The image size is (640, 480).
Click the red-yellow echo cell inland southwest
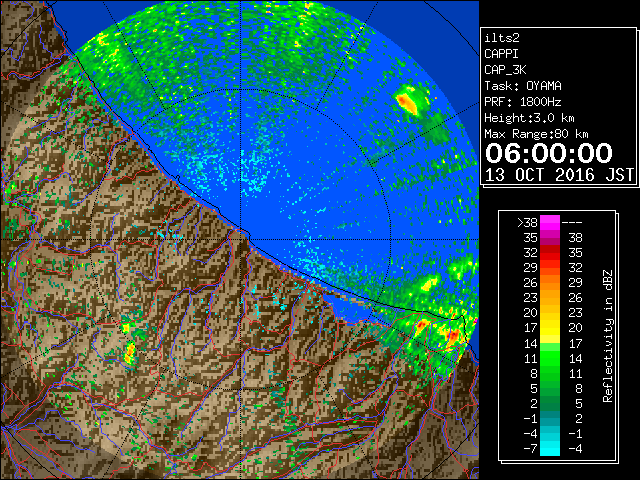tap(129, 353)
